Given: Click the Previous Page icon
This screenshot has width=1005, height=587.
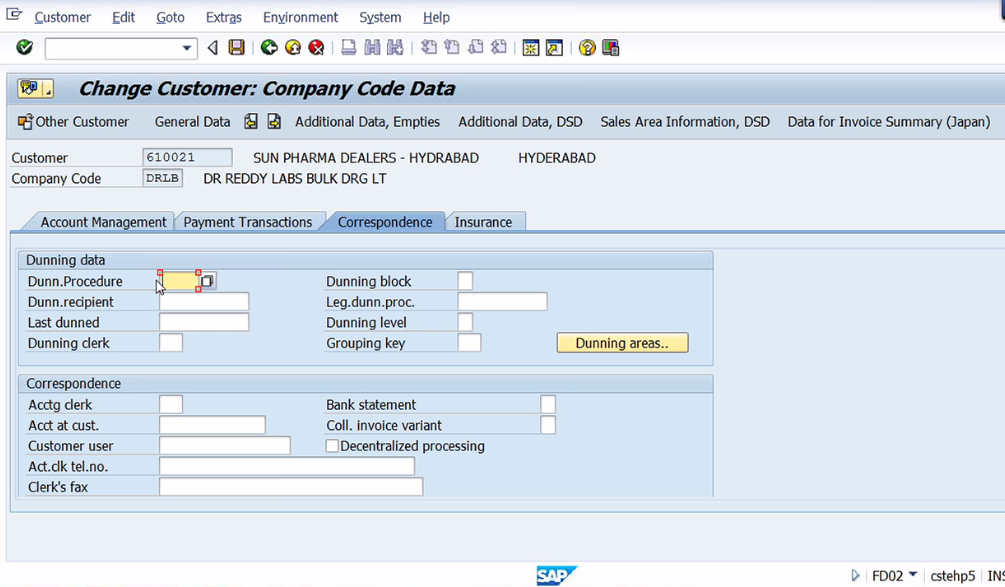Looking at the screenshot, I should click(452, 47).
